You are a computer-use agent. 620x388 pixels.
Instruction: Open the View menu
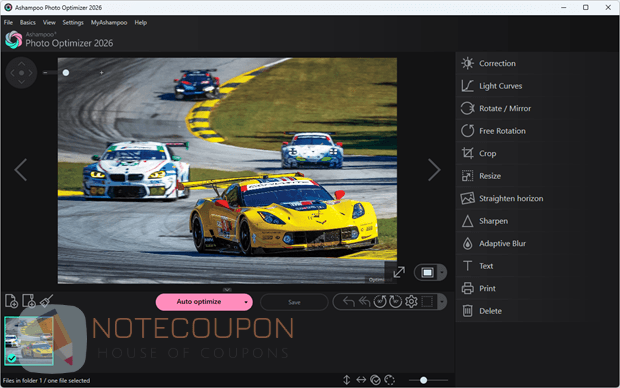click(x=49, y=23)
